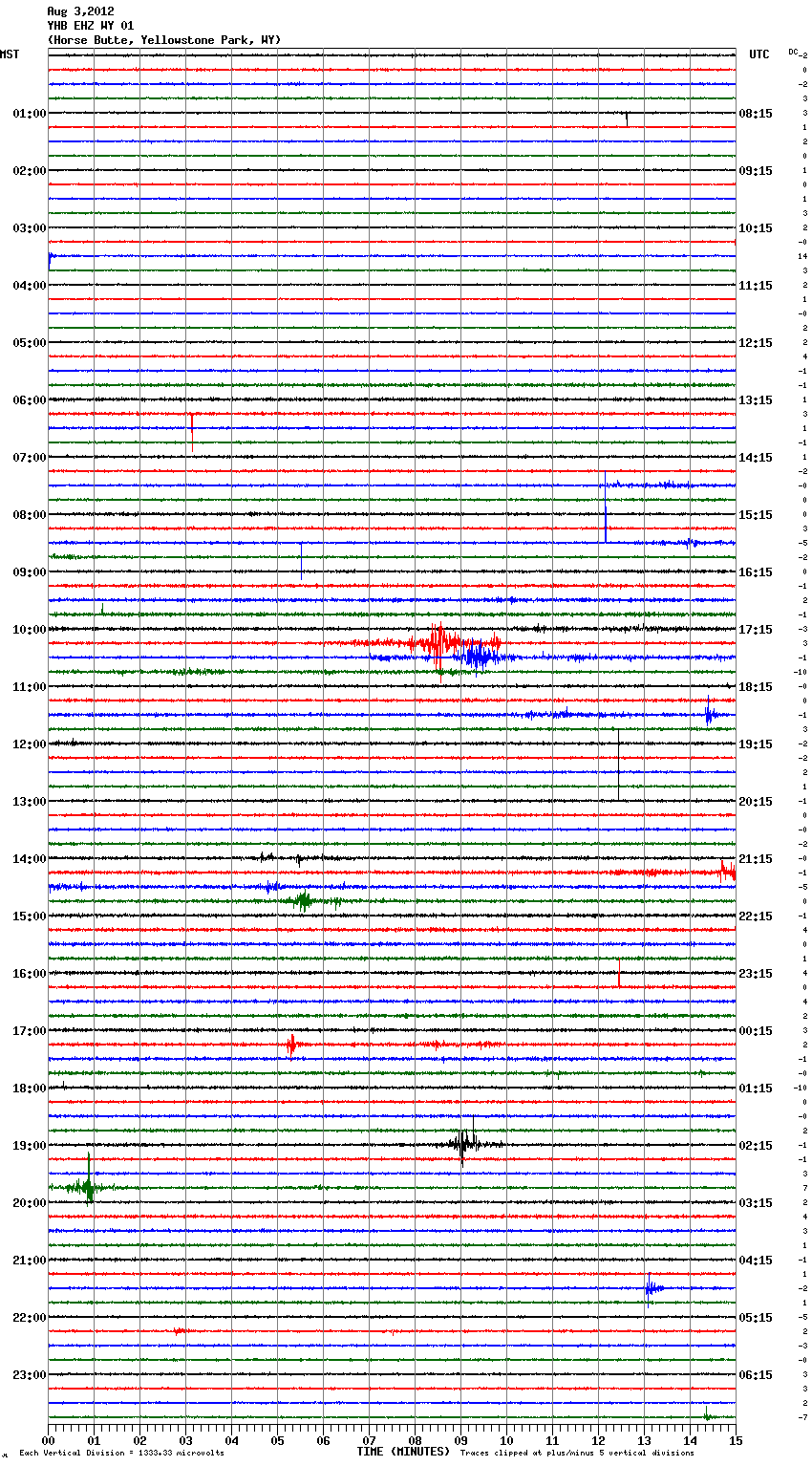Click minute axis tick label '03'
Image resolution: width=812 pixels, height=1466 pixels.
point(185,1440)
